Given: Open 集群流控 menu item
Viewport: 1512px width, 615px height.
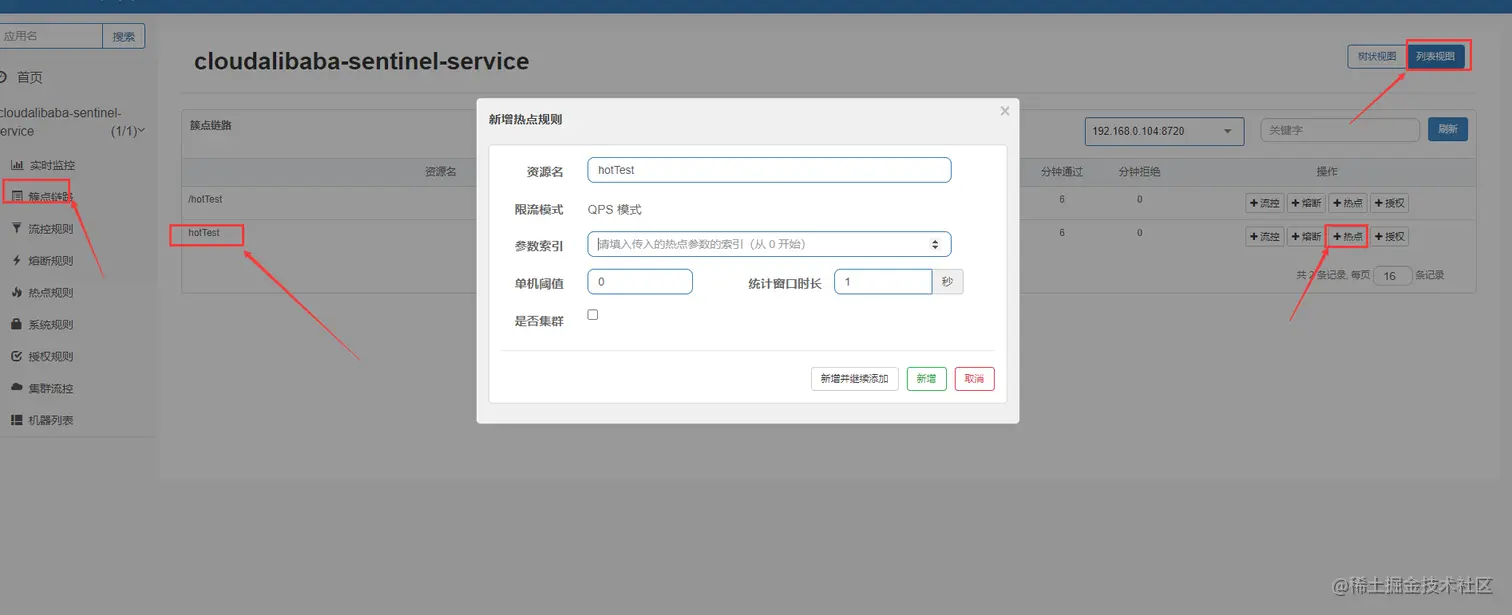Looking at the screenshot, I should tap(51, 388).
